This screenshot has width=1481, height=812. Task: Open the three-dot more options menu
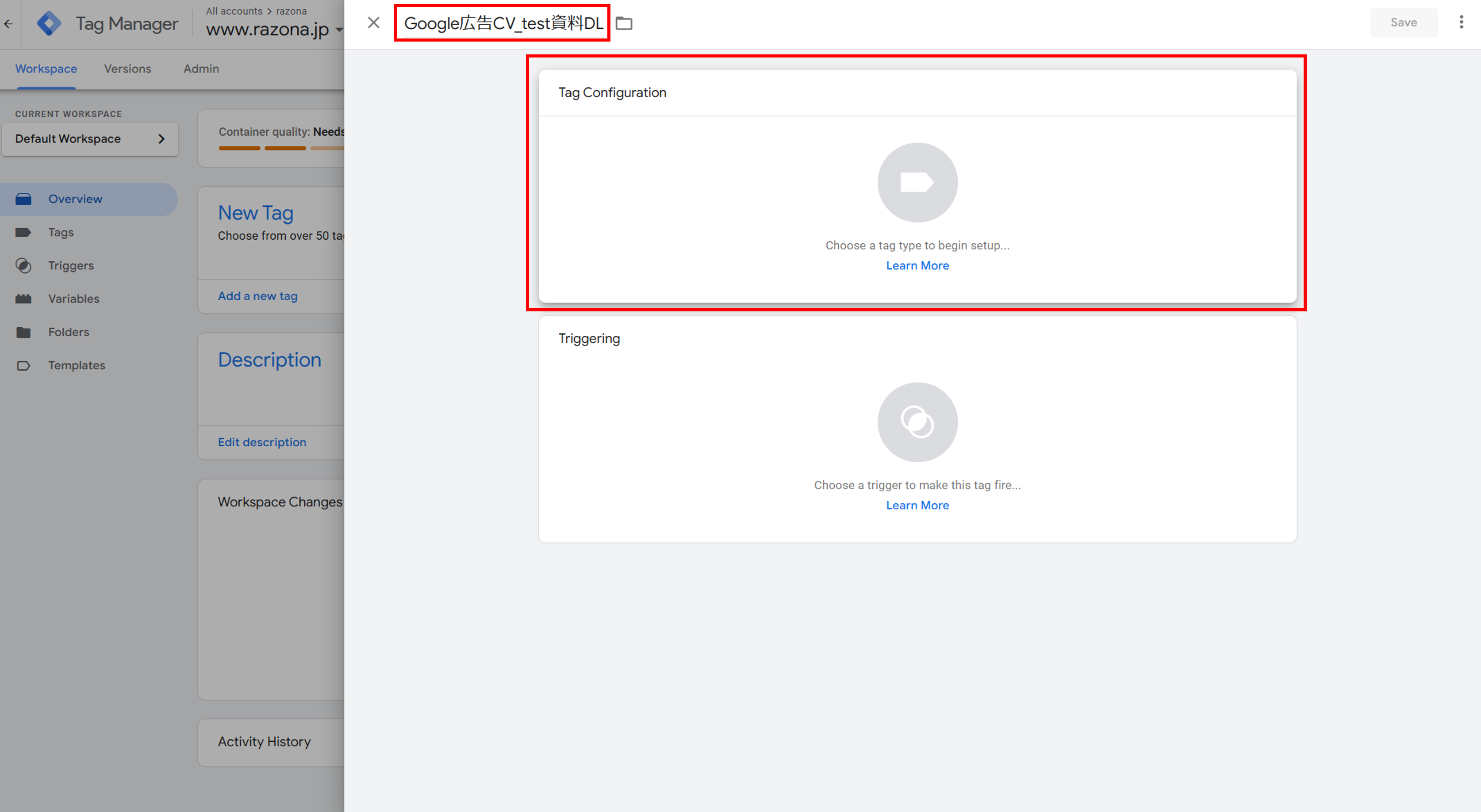pyautogui.click(x=1461, y=23)
